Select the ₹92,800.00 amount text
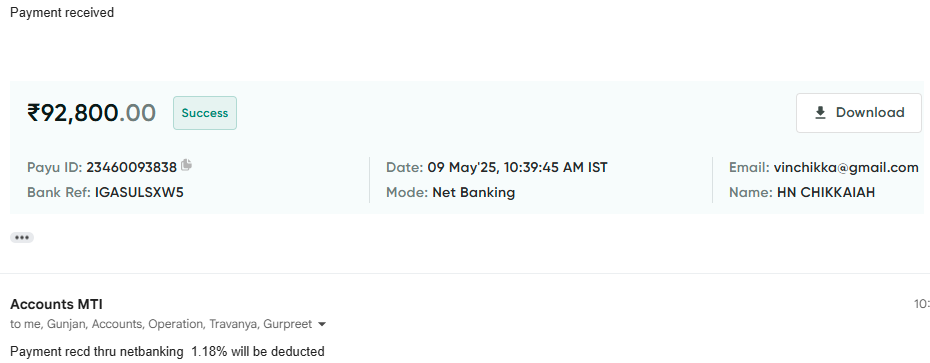The height and width of the screenshot is (363, 930). point(91,113)
